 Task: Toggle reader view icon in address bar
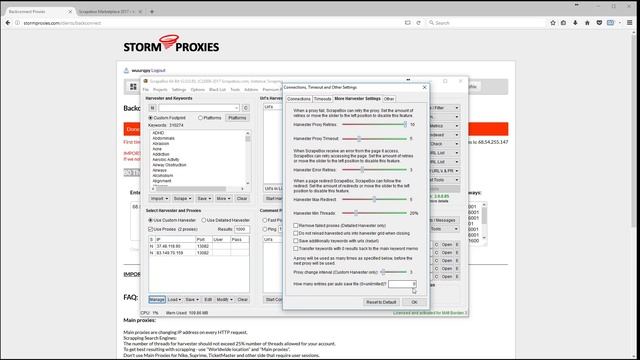(407, 23)
